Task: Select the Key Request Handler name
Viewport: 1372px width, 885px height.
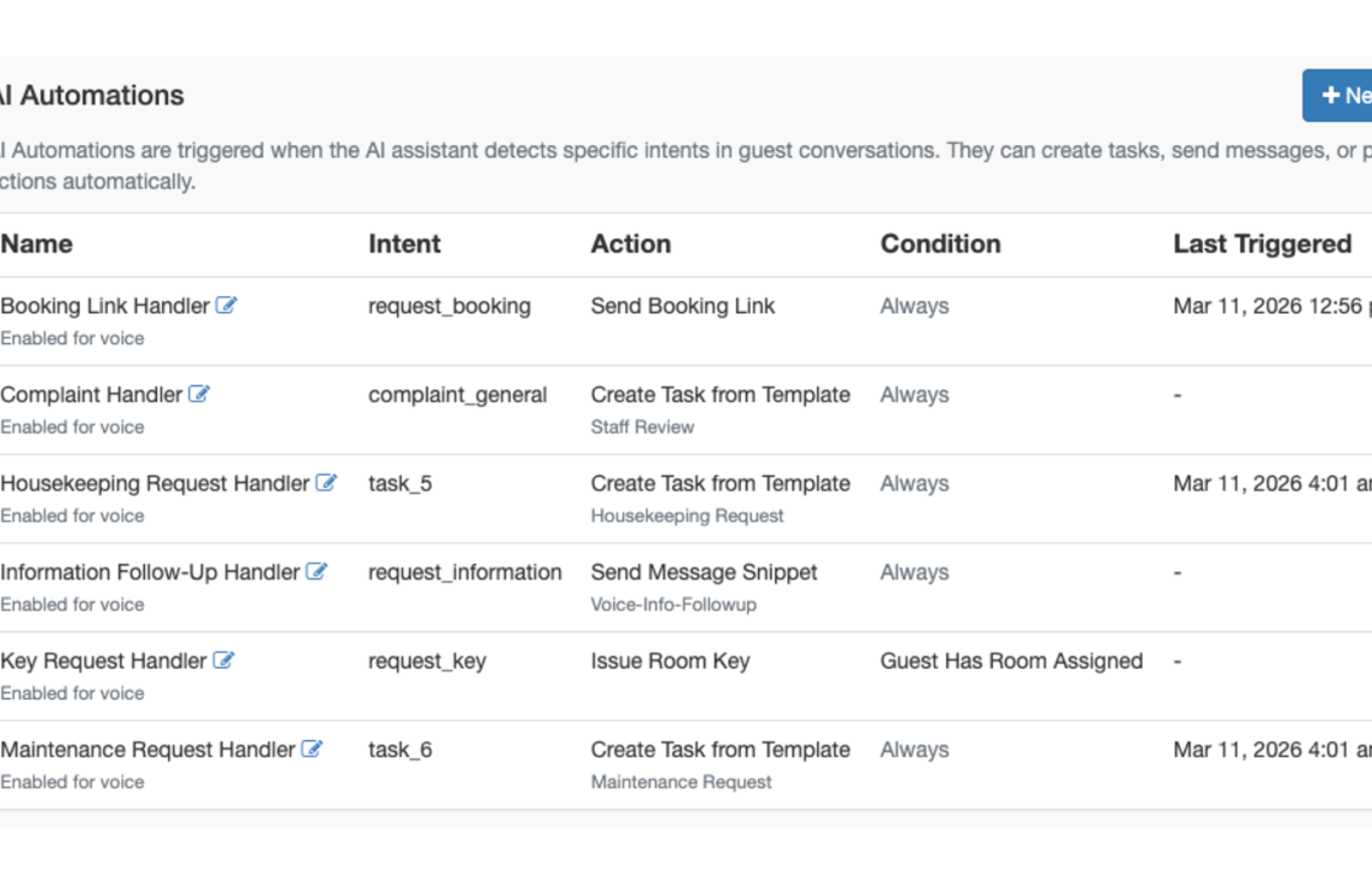Action: 104,661
